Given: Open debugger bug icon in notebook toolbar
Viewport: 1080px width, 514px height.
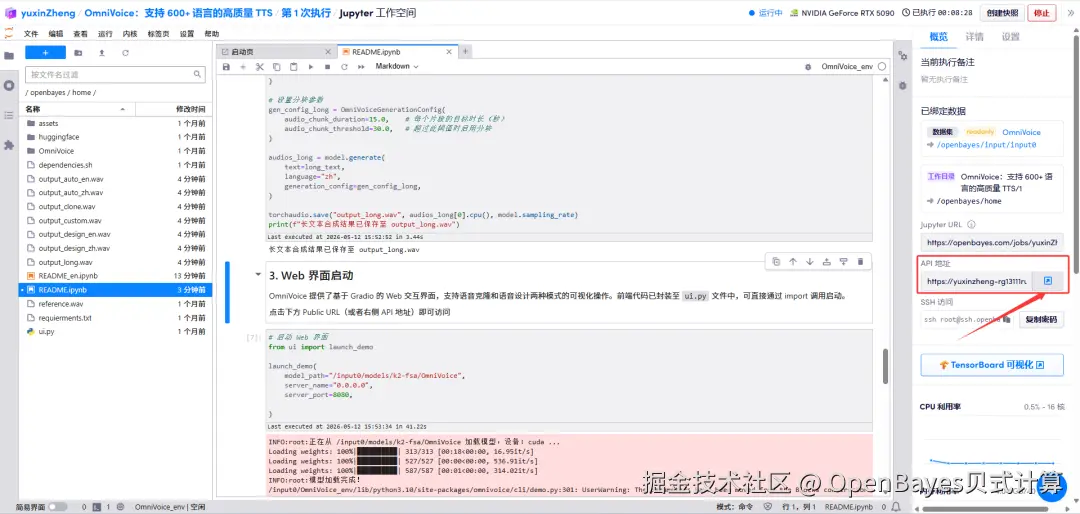Looking at the screenshot, I should point(808,67).
